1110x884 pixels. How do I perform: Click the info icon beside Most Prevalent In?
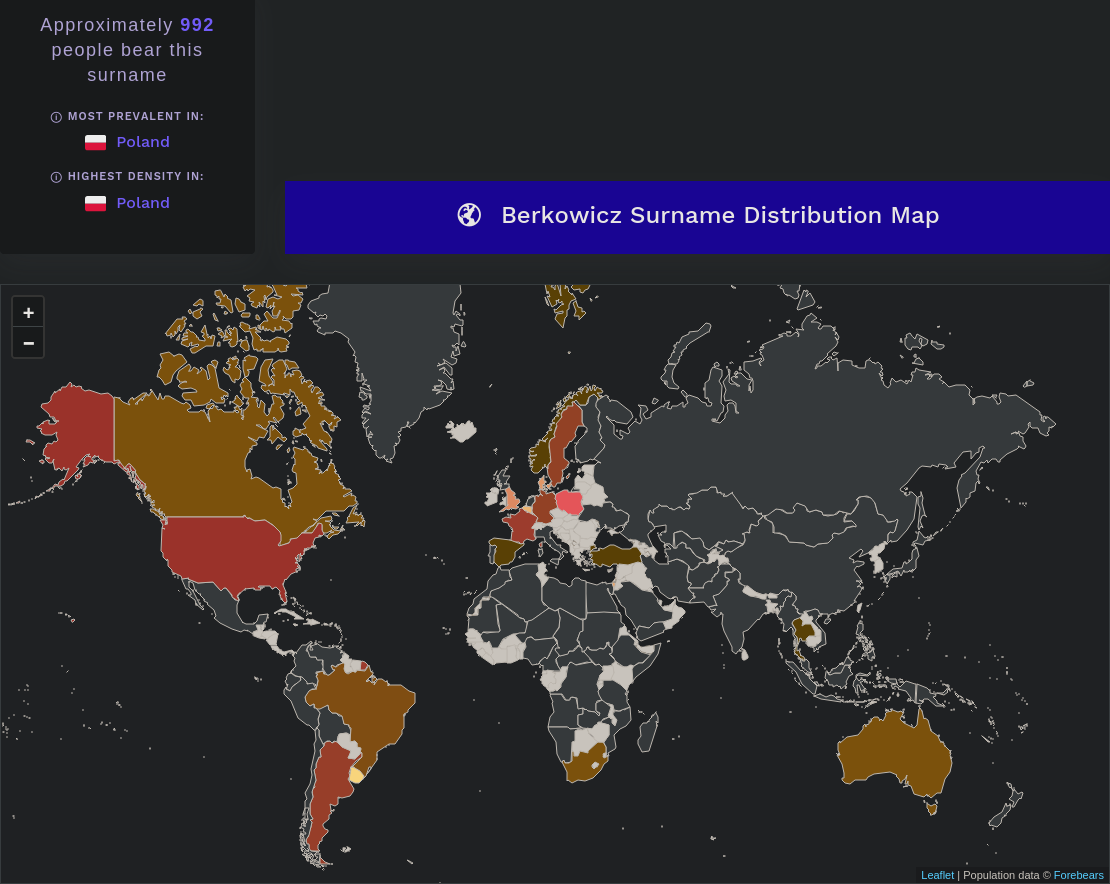pos(56,117)
